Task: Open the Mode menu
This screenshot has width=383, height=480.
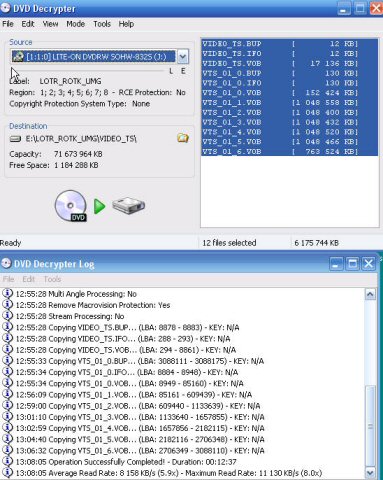Action: pos(75,24)
